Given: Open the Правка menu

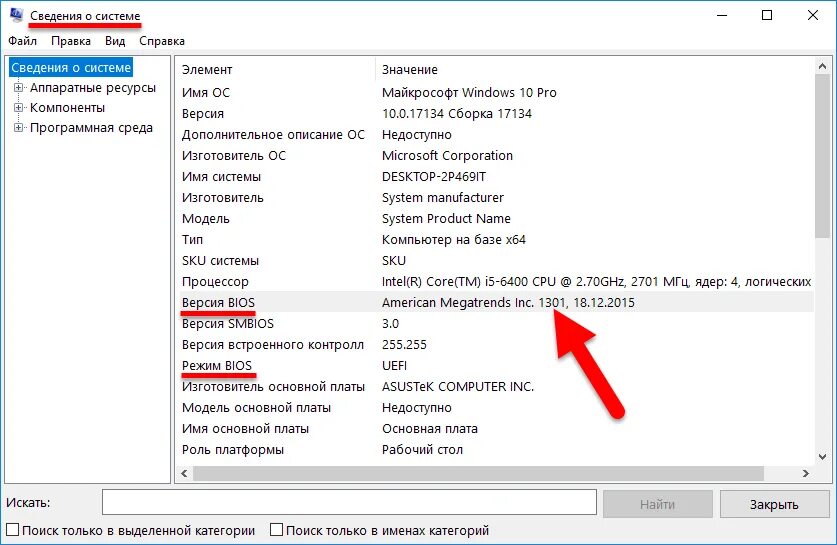Looking at the screenshot, I should (x=71, y=41).
